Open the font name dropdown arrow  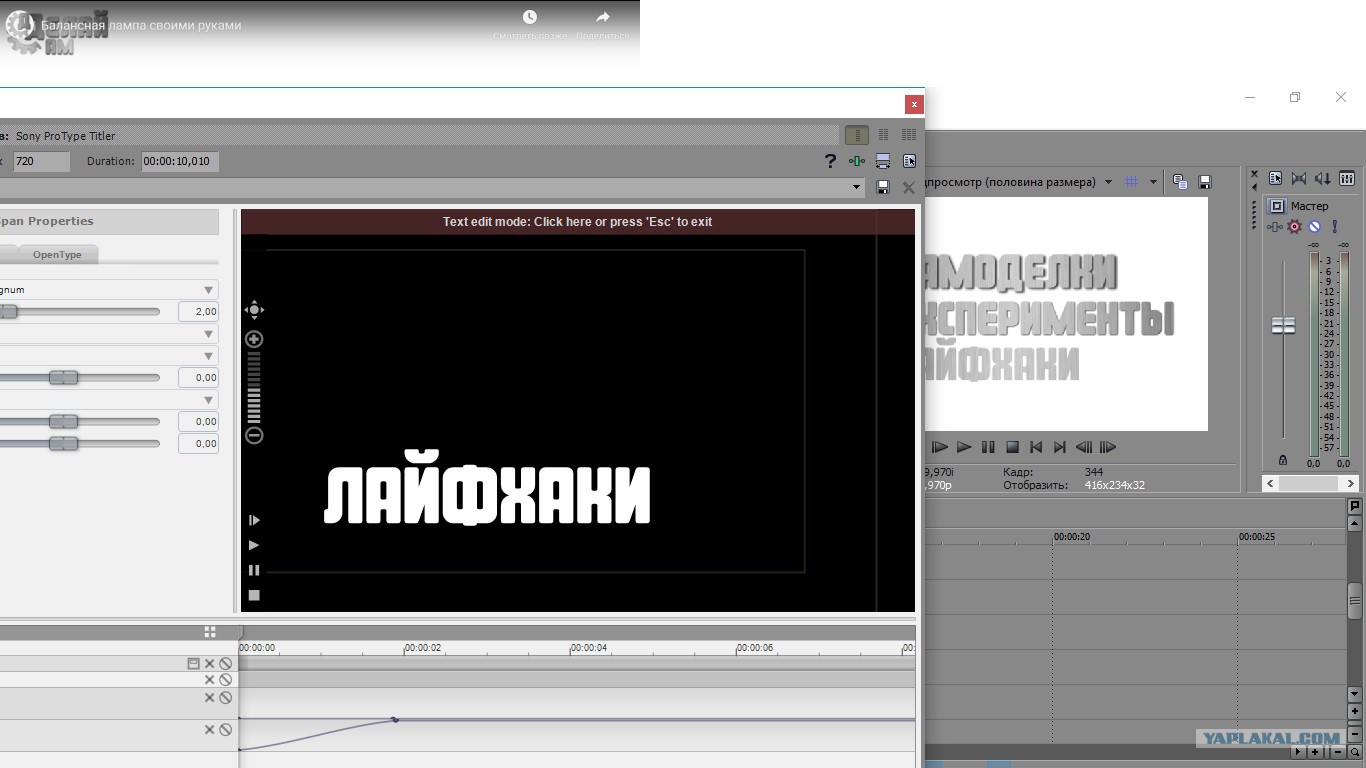[x=209, y=290]
